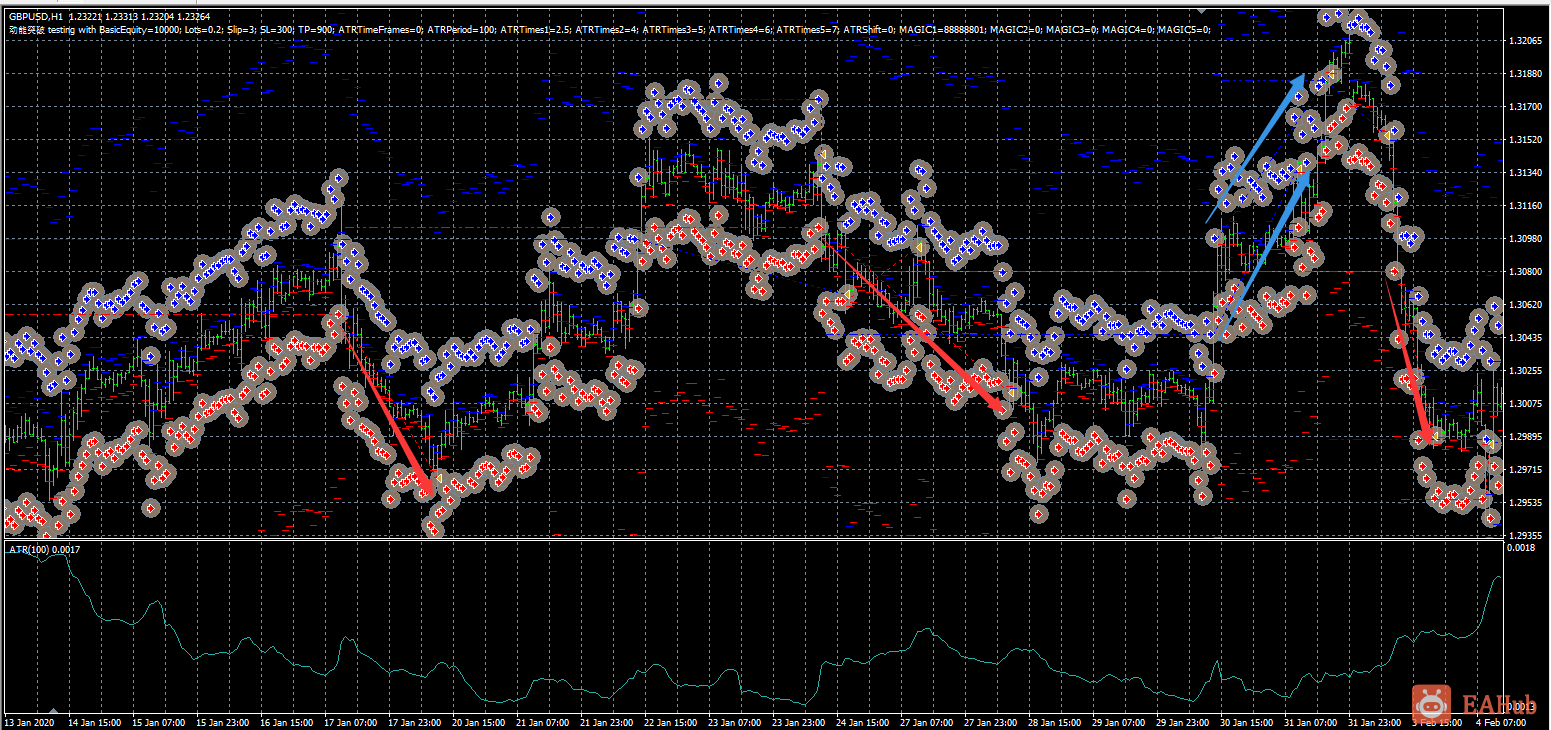Select the 1.30980 price scale label
Viewport: 1551px width, 730px height.
1525,239
